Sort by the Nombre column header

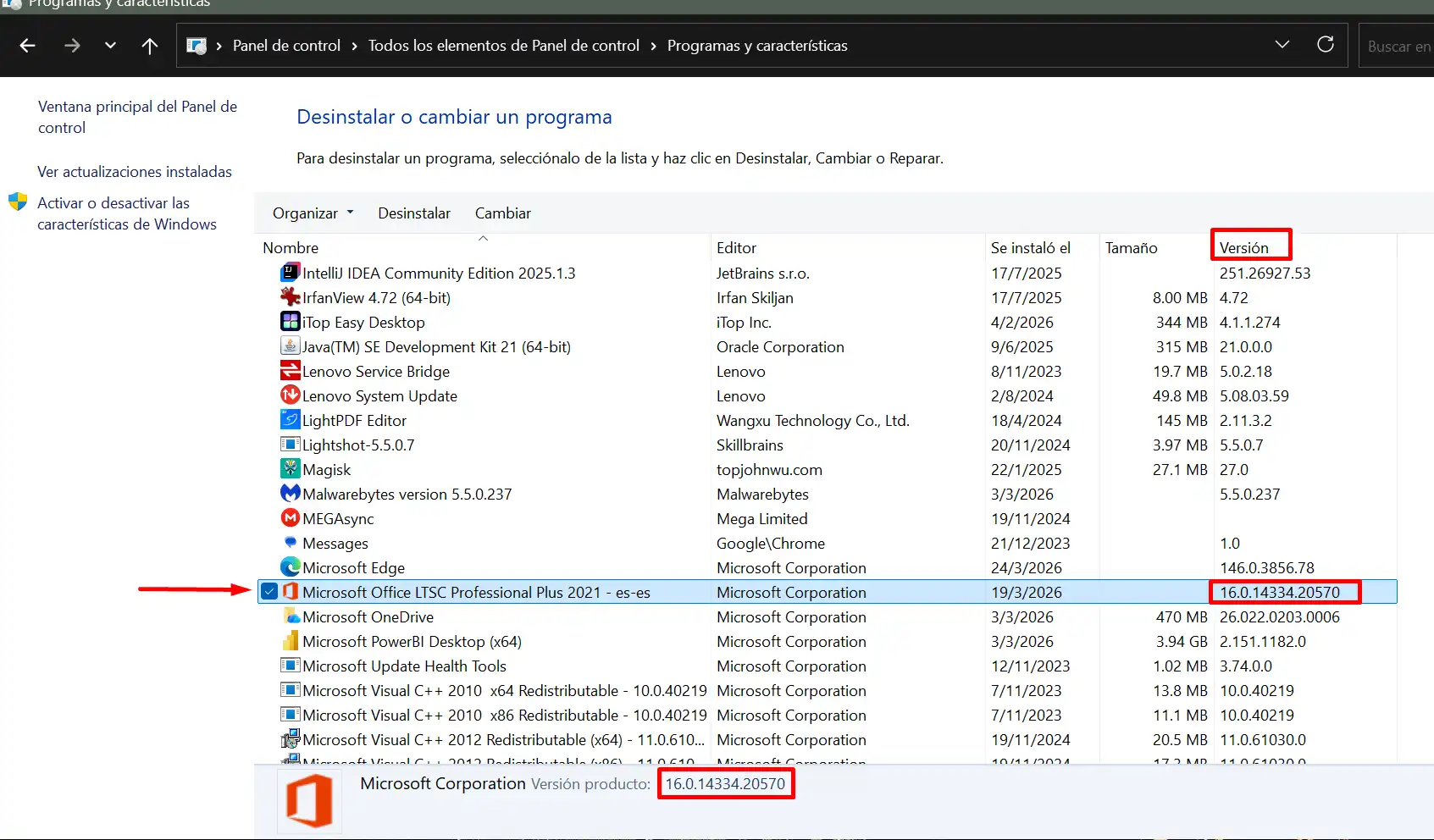[x=291, y=248]
